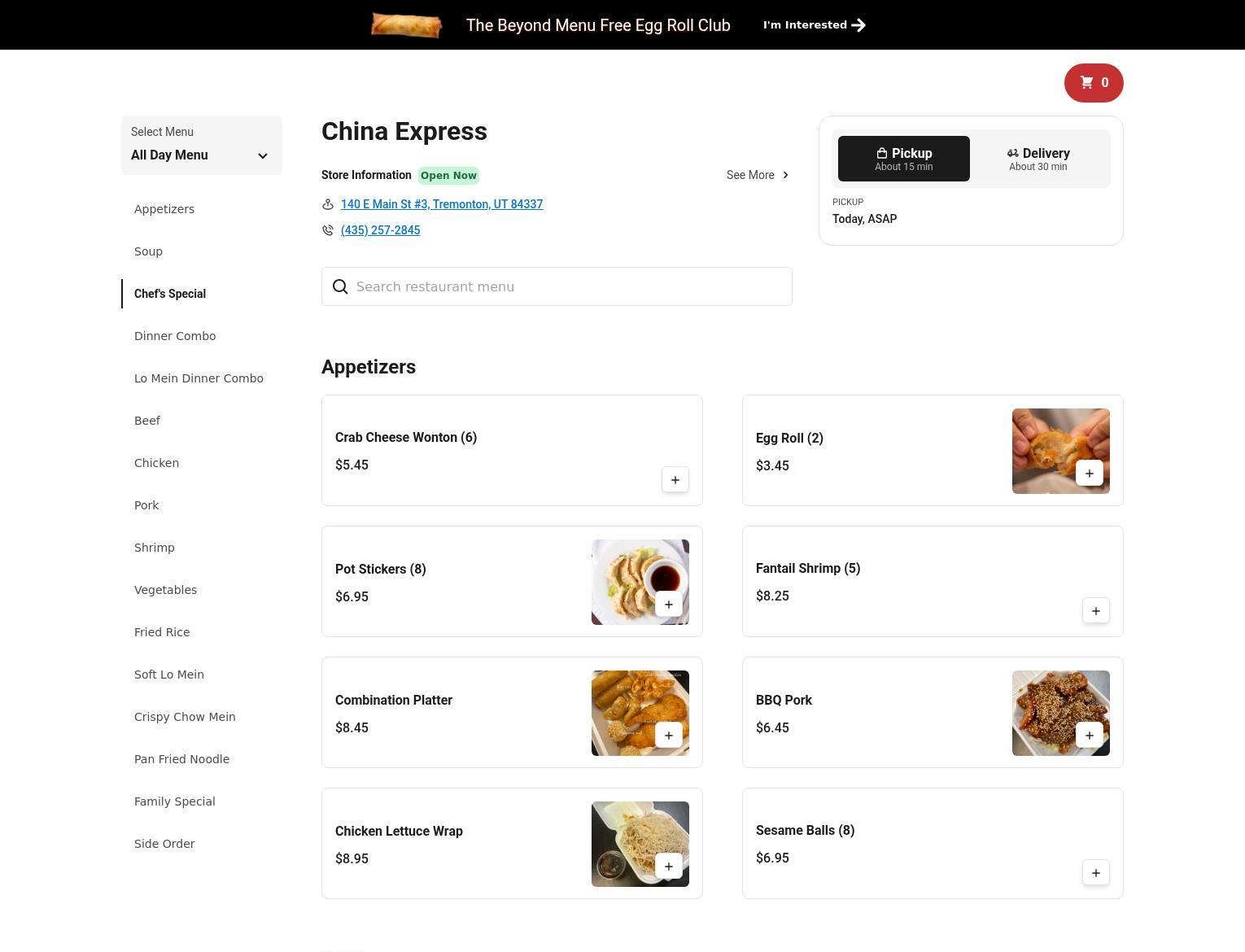Open the Sesame Balls (8) item name
This screenshot has width=1245, height=952.
(805, 831)
